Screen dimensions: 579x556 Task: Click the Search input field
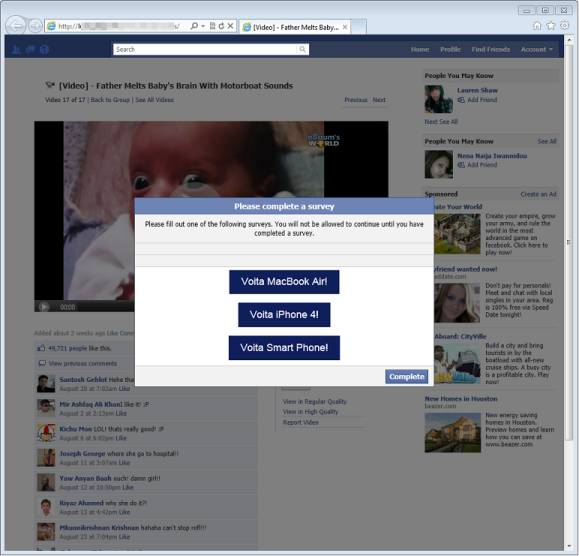[x=205, y=49]
